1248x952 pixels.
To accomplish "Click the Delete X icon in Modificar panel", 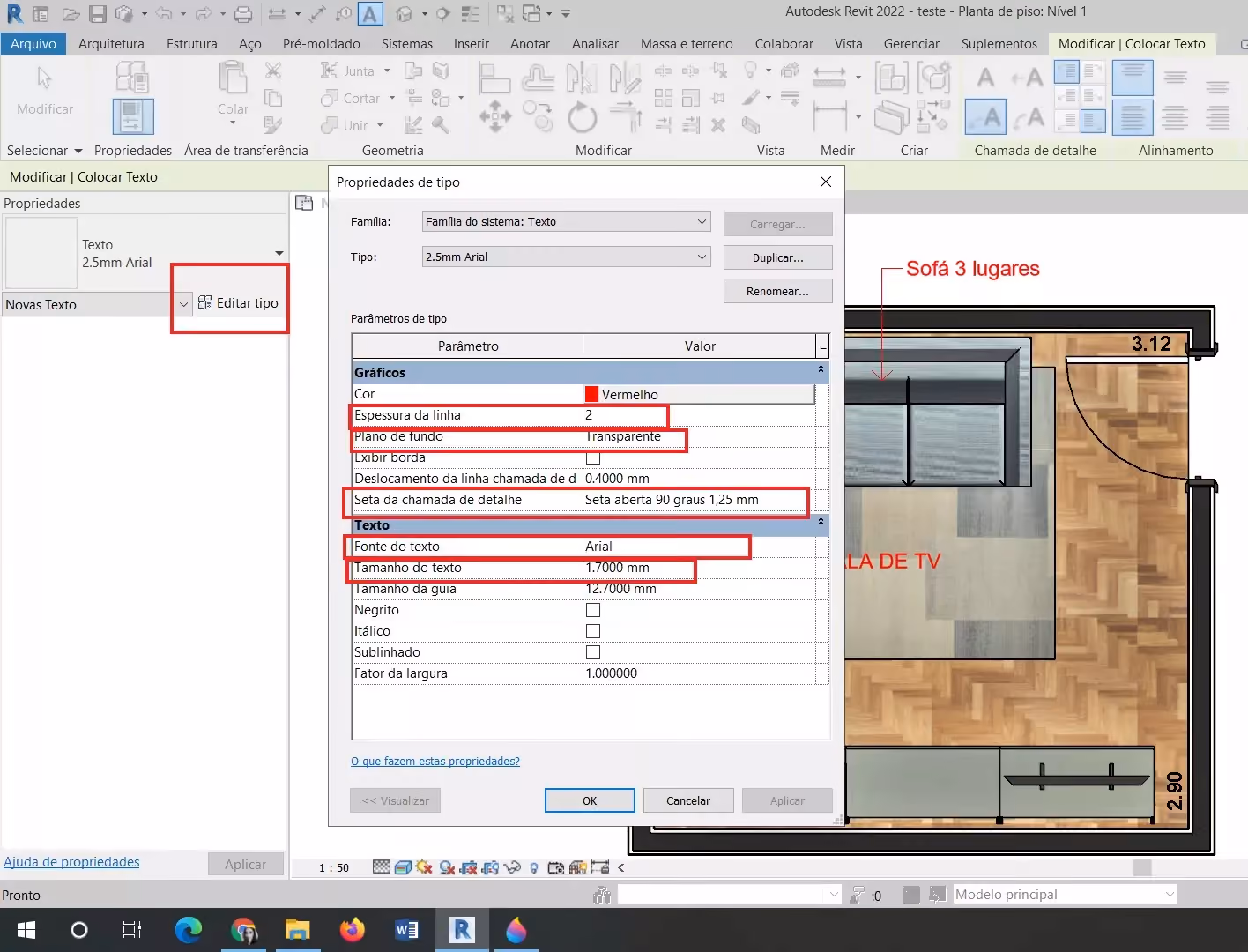I will click(x=718, y=125).
